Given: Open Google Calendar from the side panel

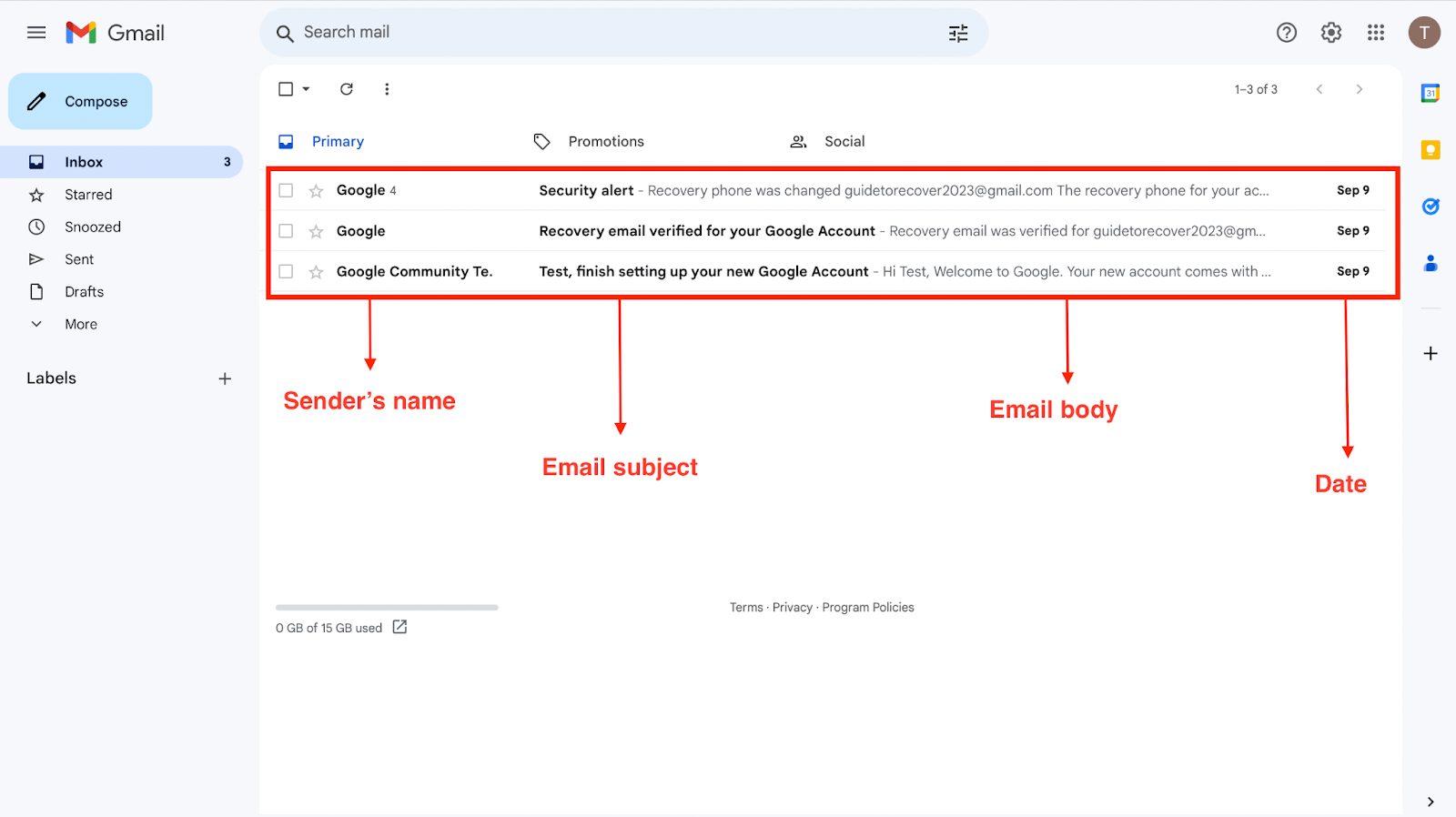Looking at the screenshot, I should (x=1430, y=93).
